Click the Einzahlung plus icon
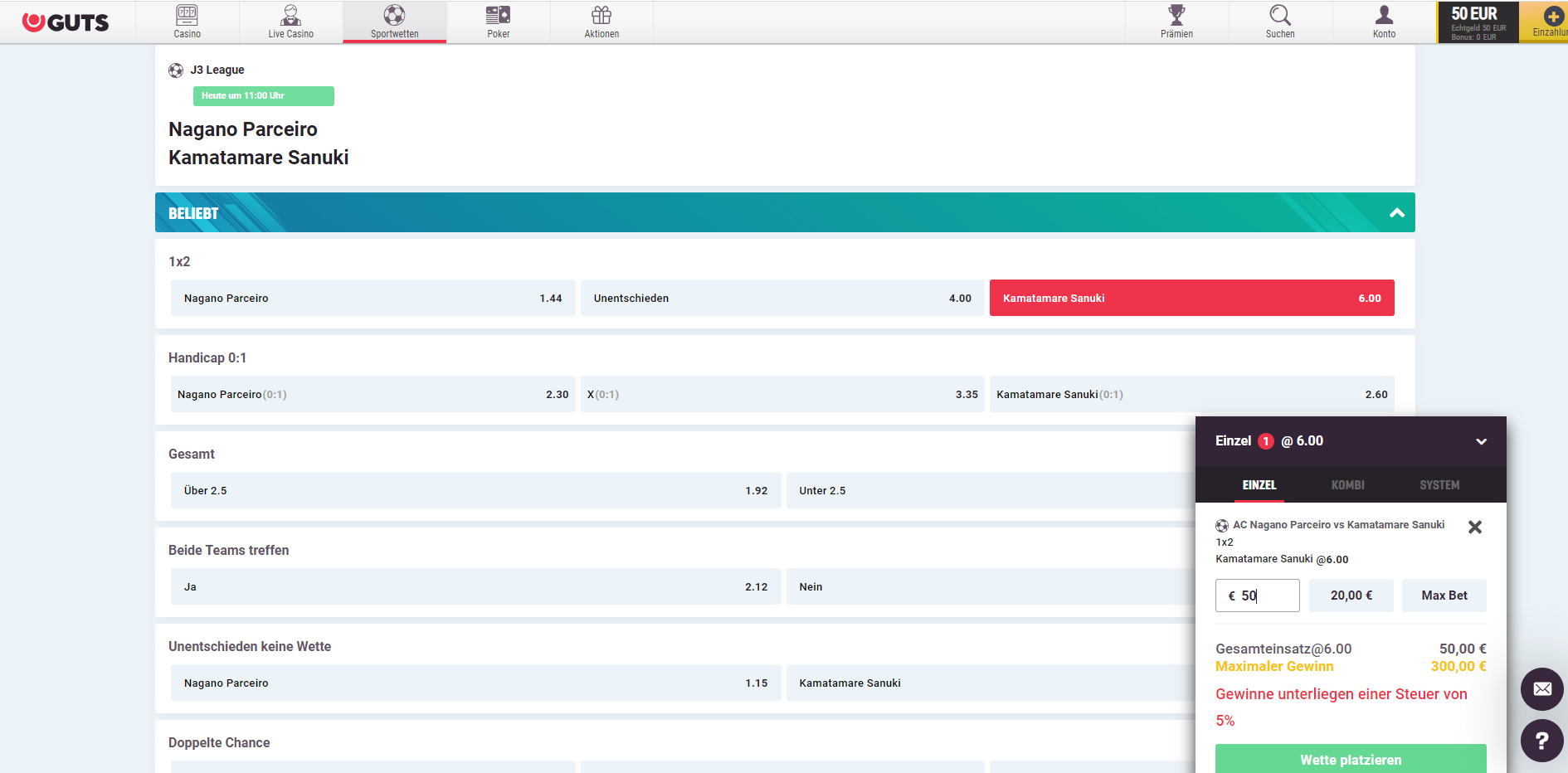The height and width of the screenshot is (773, 1568). [1553, 17]
